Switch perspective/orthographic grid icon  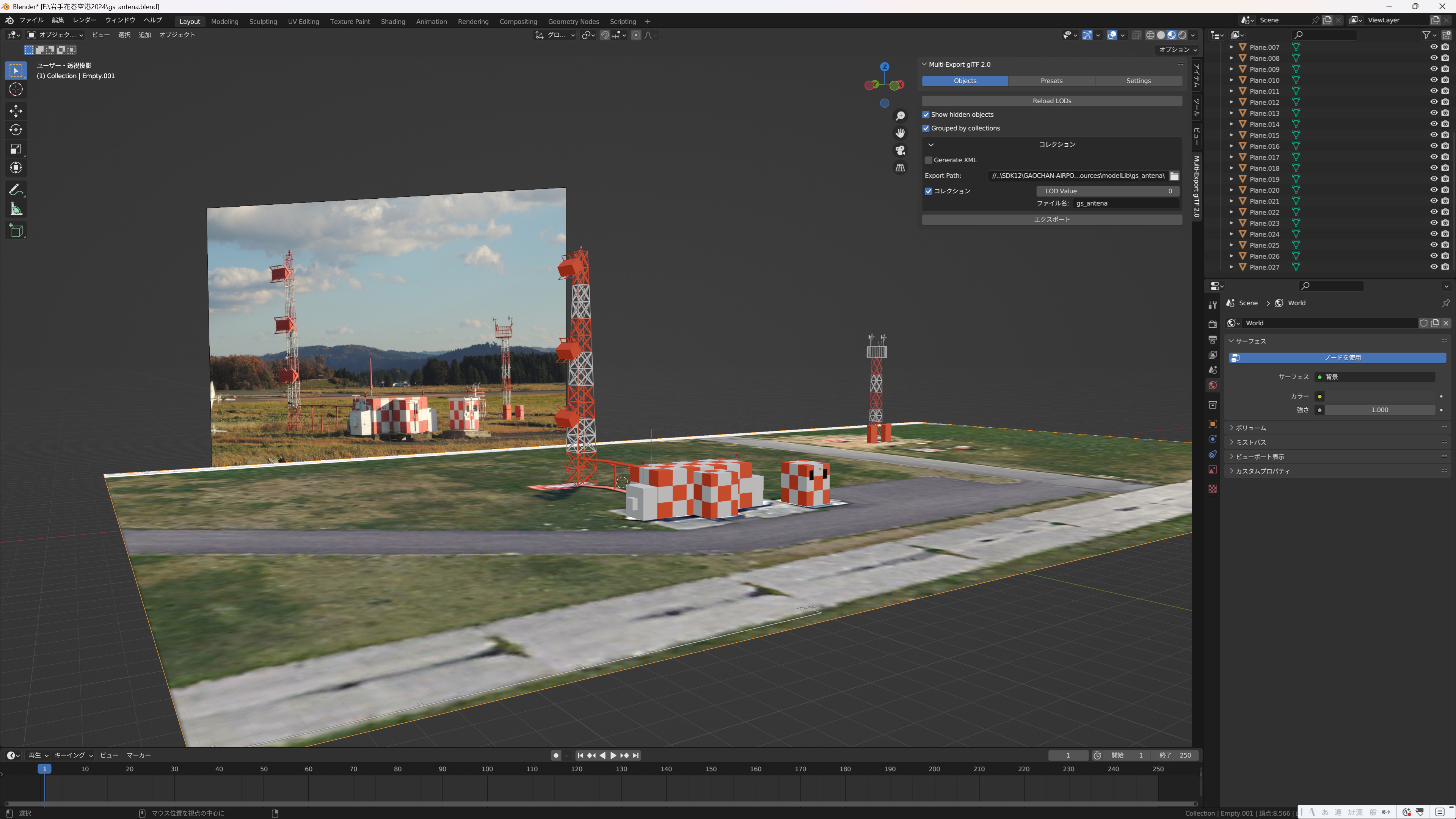901,168
